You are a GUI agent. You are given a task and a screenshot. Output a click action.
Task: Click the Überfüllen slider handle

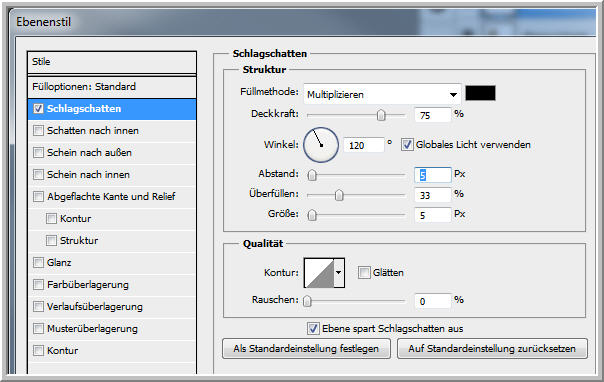pos(339,195)
